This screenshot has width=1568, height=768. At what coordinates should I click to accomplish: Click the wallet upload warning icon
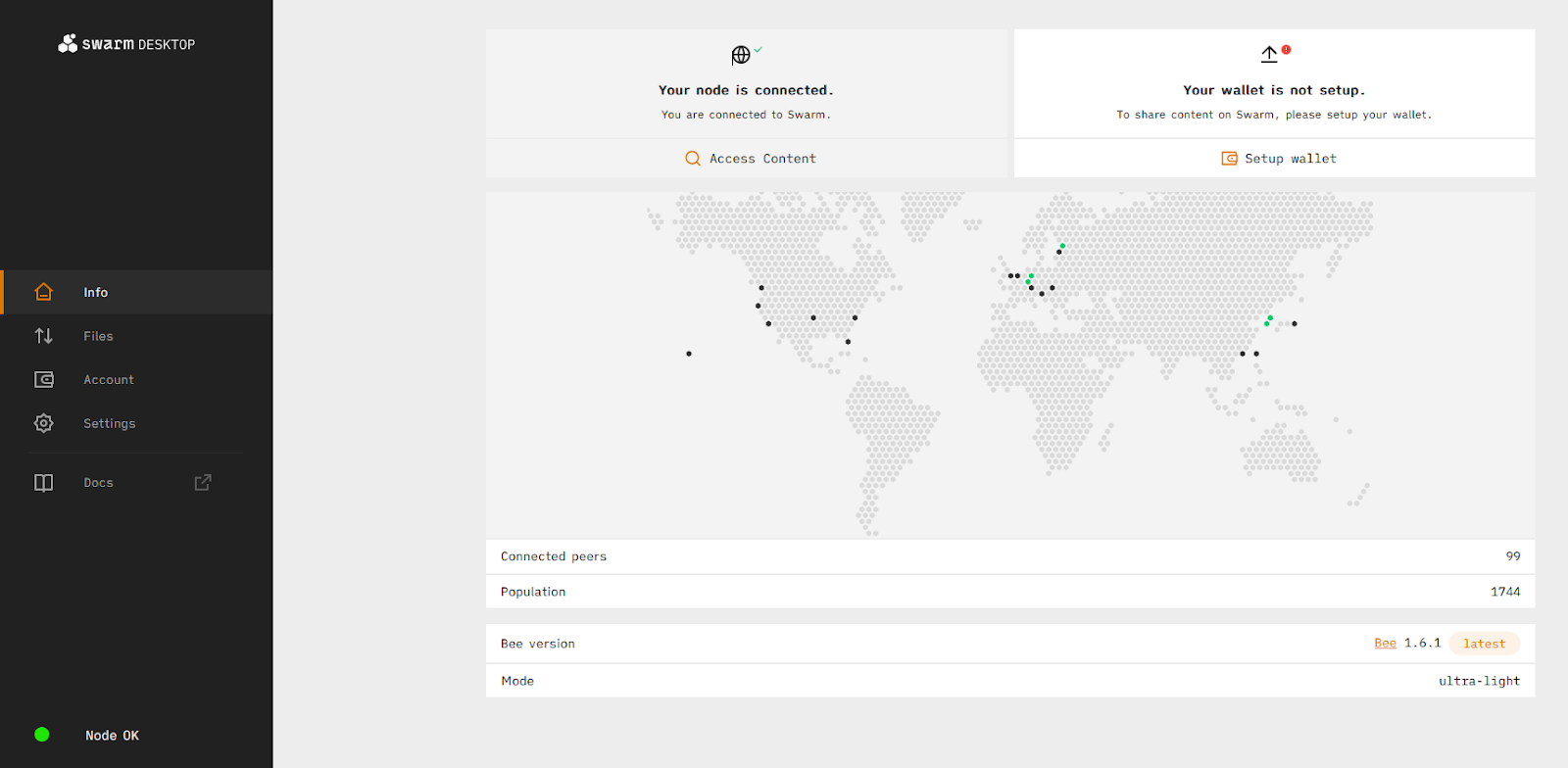(1271, 54)
